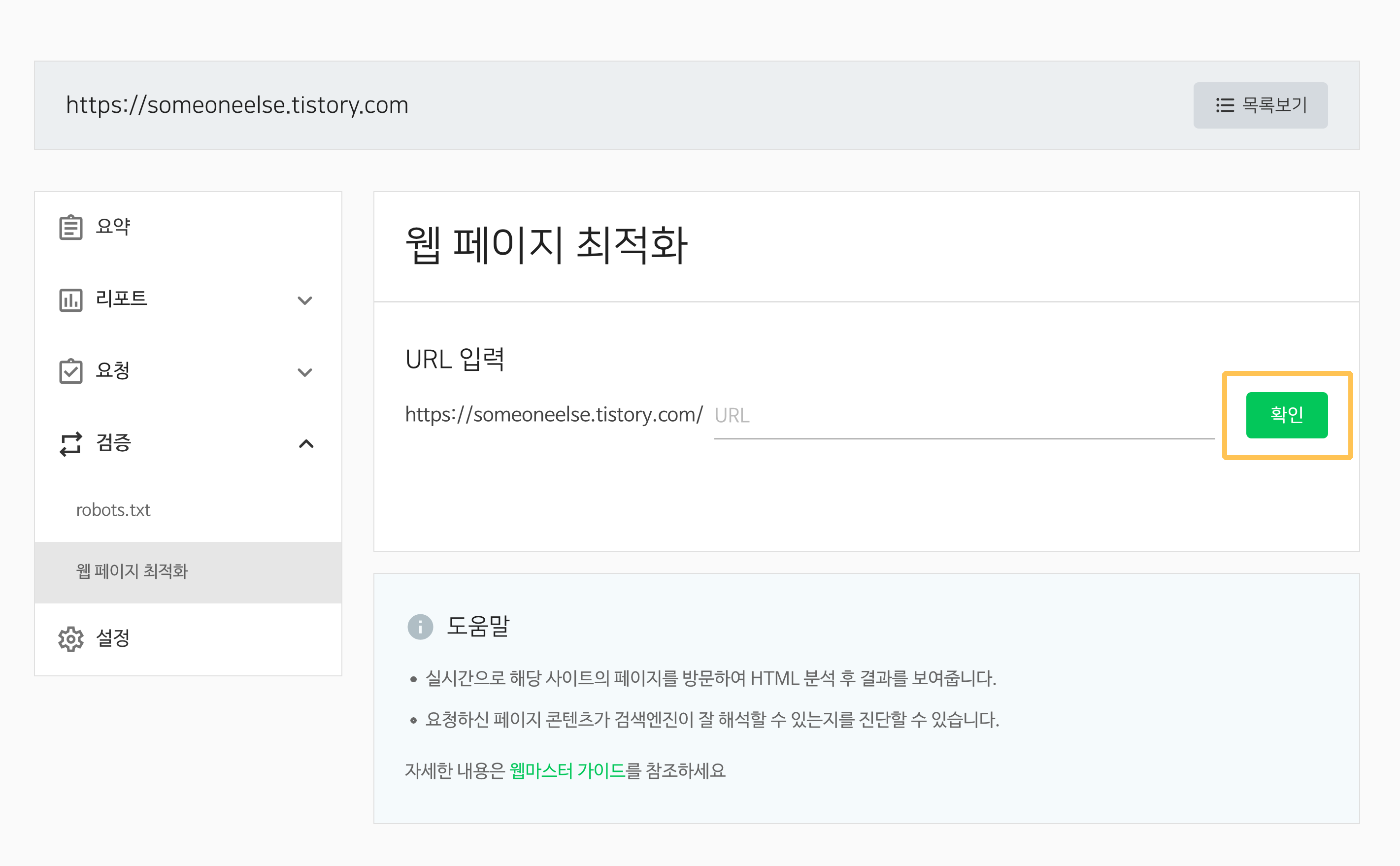Click the 도움말 info circle icon

[x=420, y=627]
